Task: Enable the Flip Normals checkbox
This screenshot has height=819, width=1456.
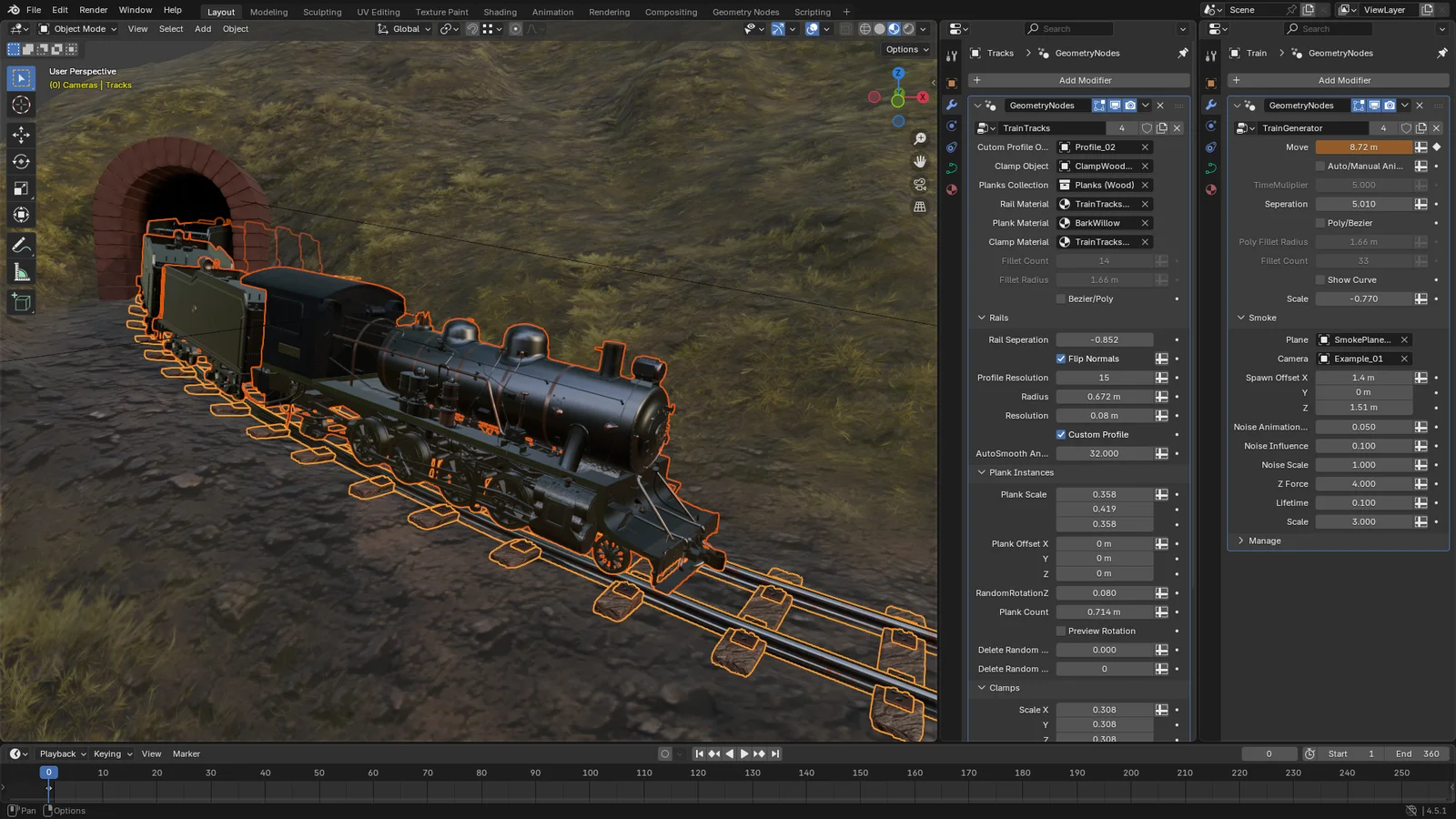Action: (1061, 359)
